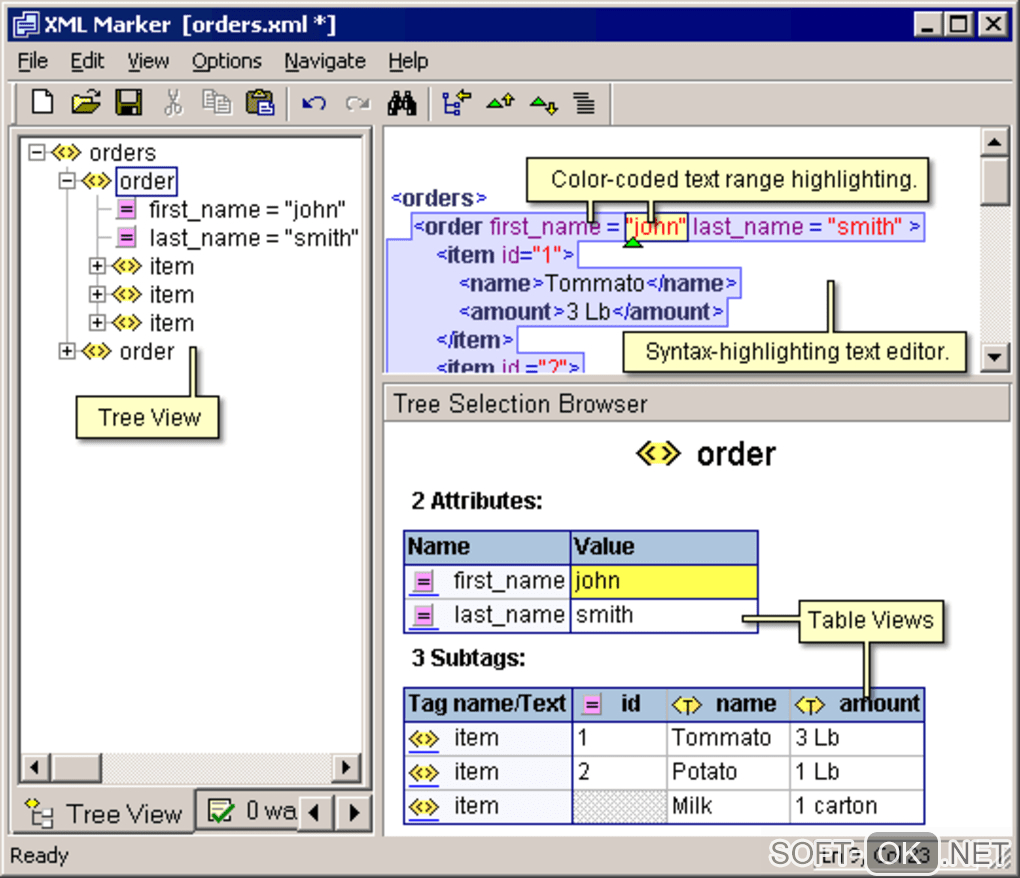1020x878 pixels.
Task: Click the smith value cell
Action: pos(664,615)
